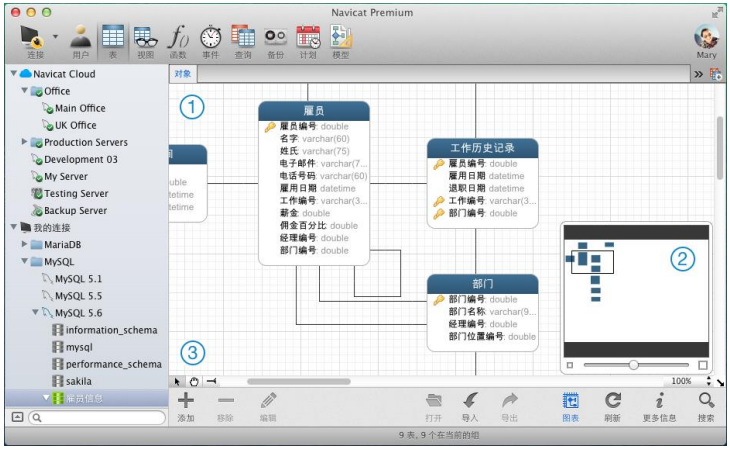Switch to 图表 diagram view
Viewport: 730px width, 449px height.
click(x=571, y=401)
